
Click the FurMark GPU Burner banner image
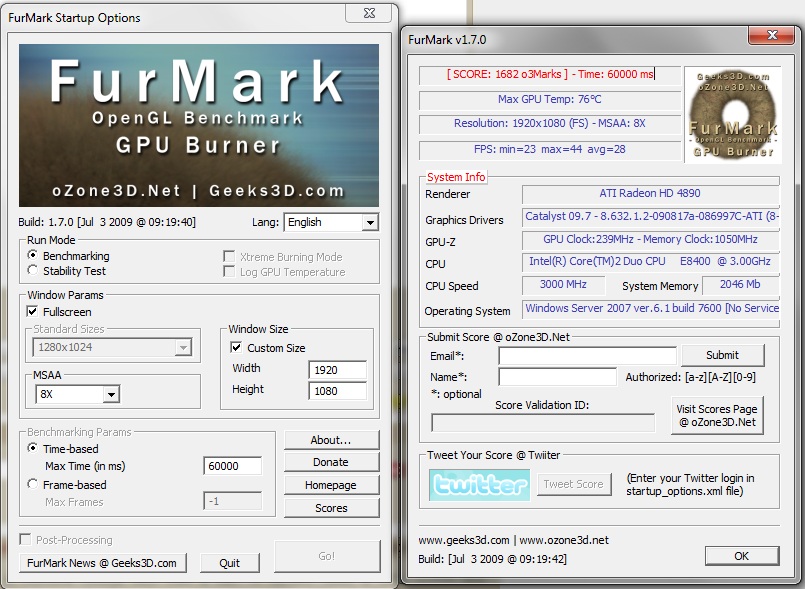[x=199, y=125]
